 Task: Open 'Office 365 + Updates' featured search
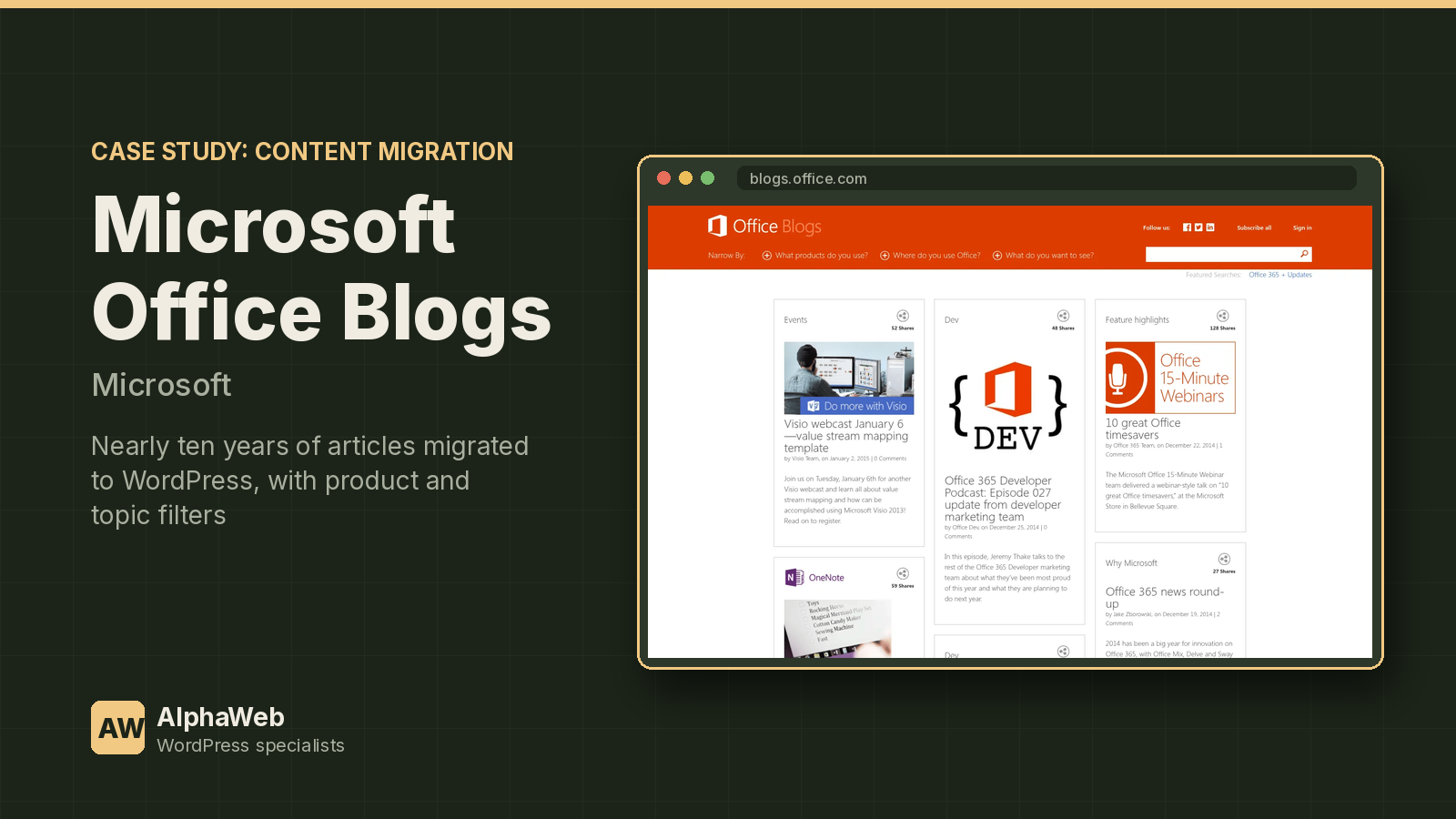tap(1280, 275)
